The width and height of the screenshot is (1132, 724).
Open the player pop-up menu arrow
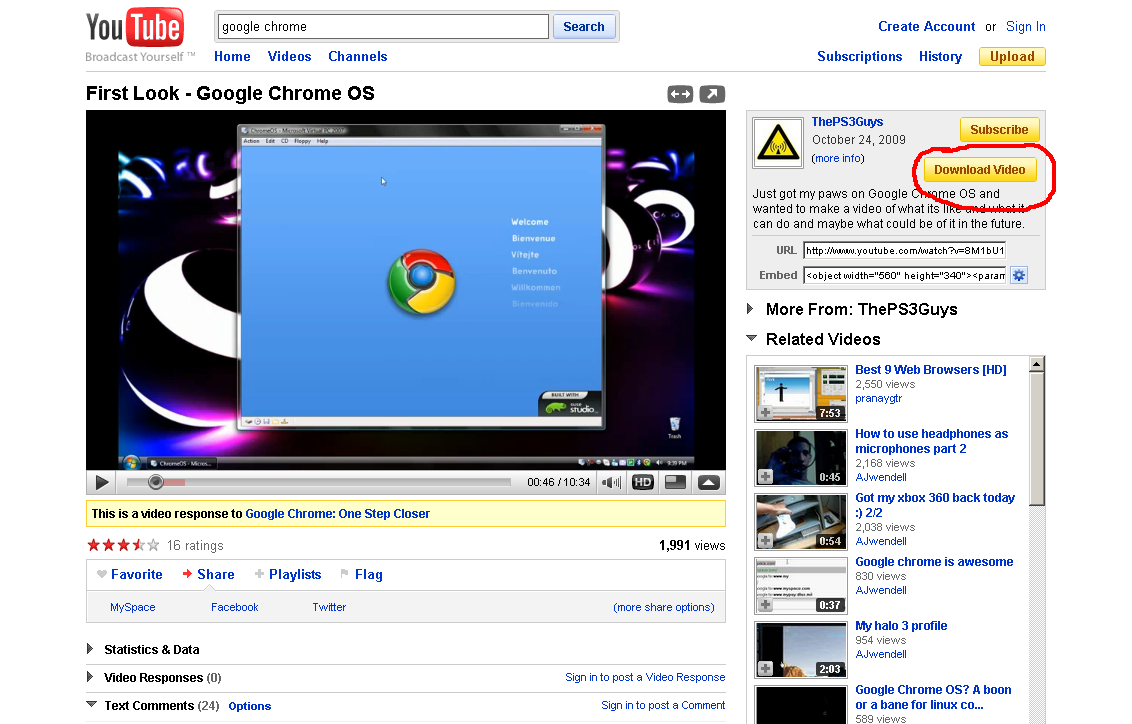tap(708, 482)
